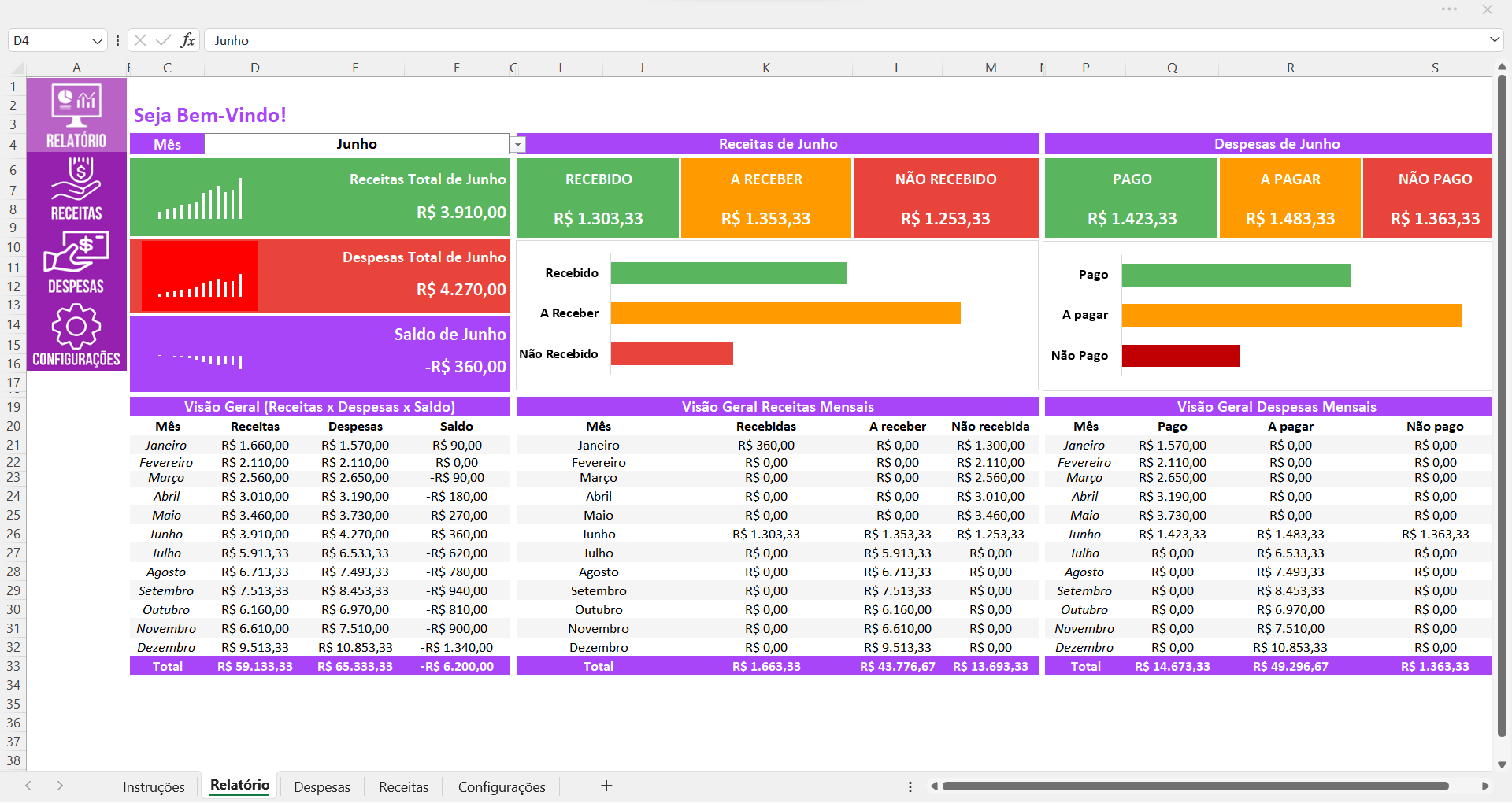Select cell R$ 43.776,67 total a receber
The image size is (1512, 803).
(897, 666)
